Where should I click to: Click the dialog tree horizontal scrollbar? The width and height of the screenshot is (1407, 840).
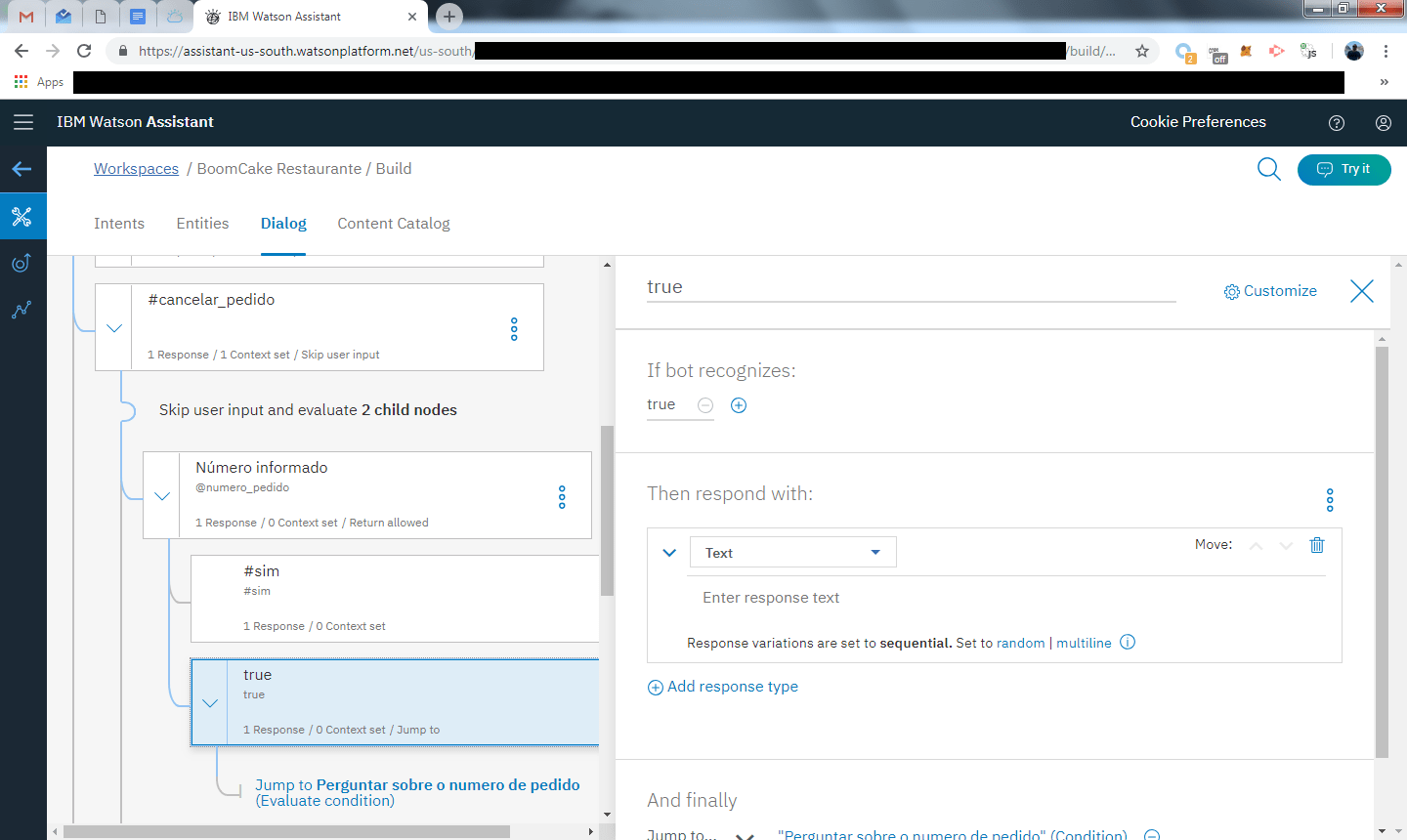click(x=286, y=832)
